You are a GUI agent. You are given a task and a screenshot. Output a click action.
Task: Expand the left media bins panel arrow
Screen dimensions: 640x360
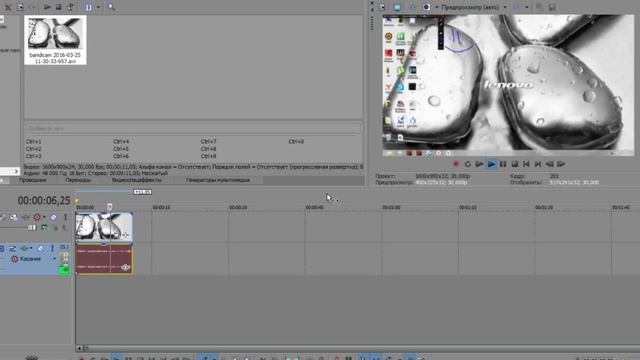click(16, 171)
